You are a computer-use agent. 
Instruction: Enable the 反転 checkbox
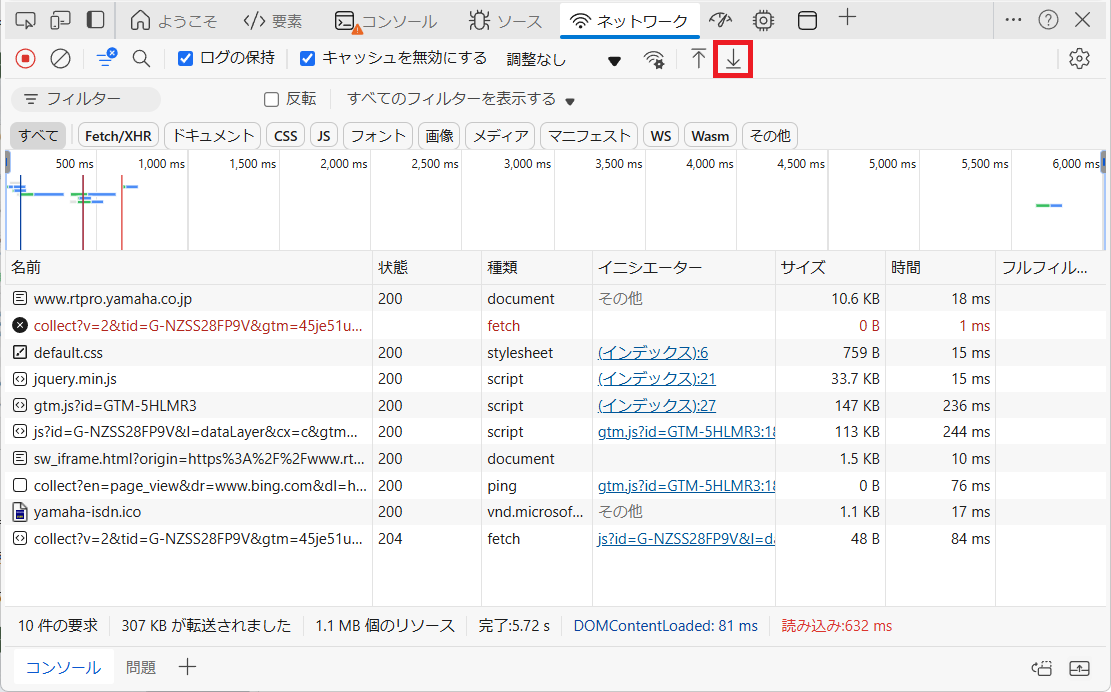271,99
